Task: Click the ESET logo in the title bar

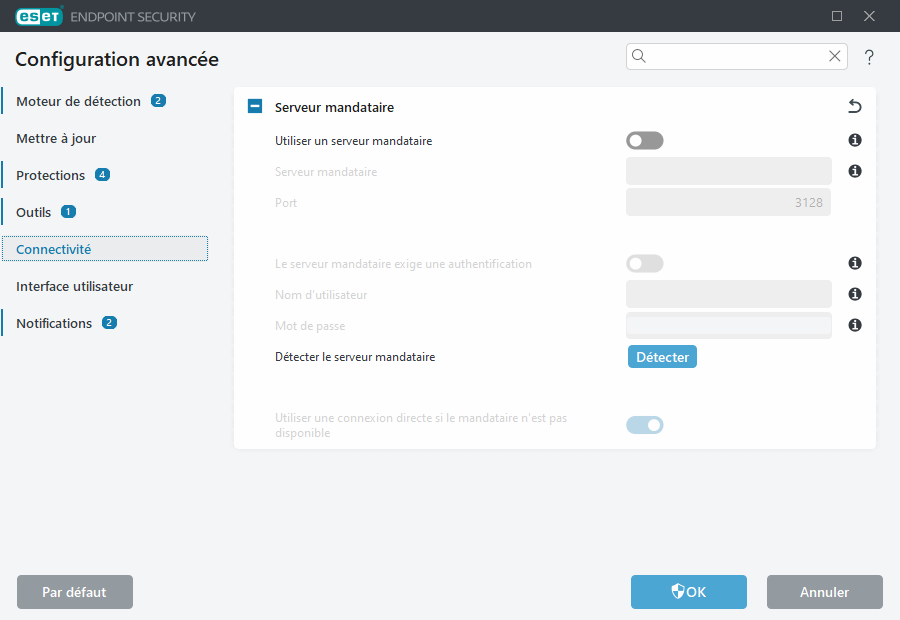Action: (39, 16)
